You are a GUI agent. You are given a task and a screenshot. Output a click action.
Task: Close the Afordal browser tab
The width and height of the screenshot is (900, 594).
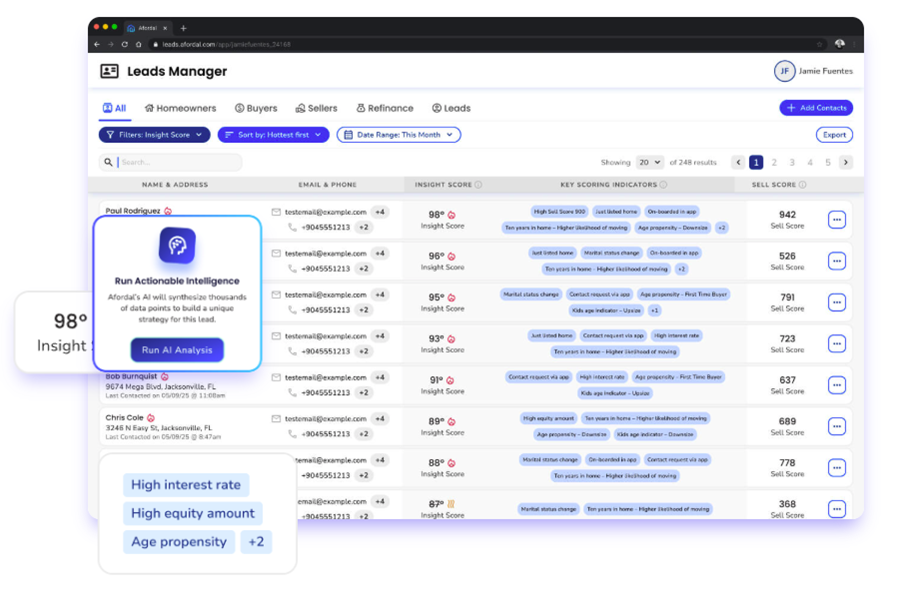[x=165, y=28]
